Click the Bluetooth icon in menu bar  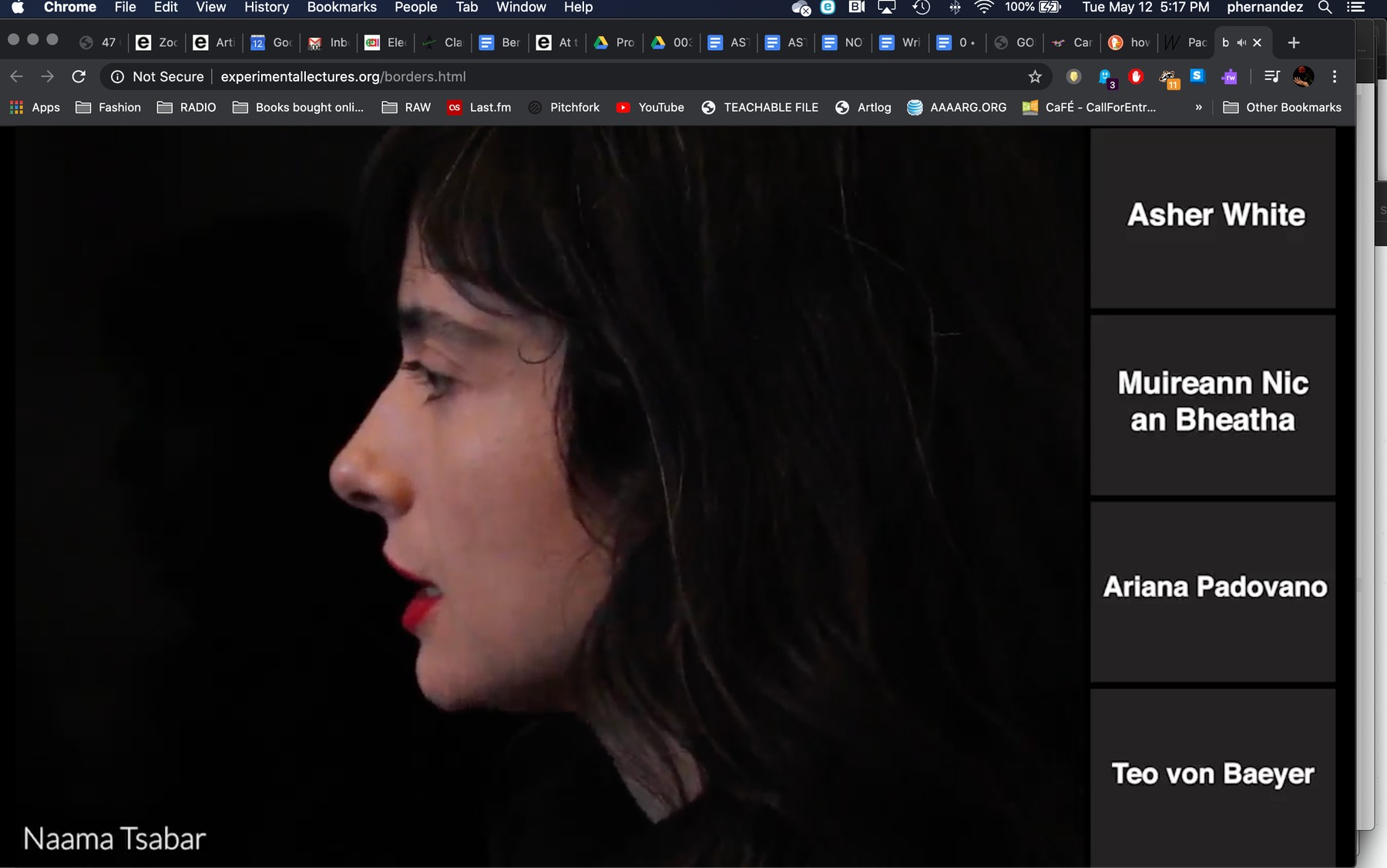[955, 8]
